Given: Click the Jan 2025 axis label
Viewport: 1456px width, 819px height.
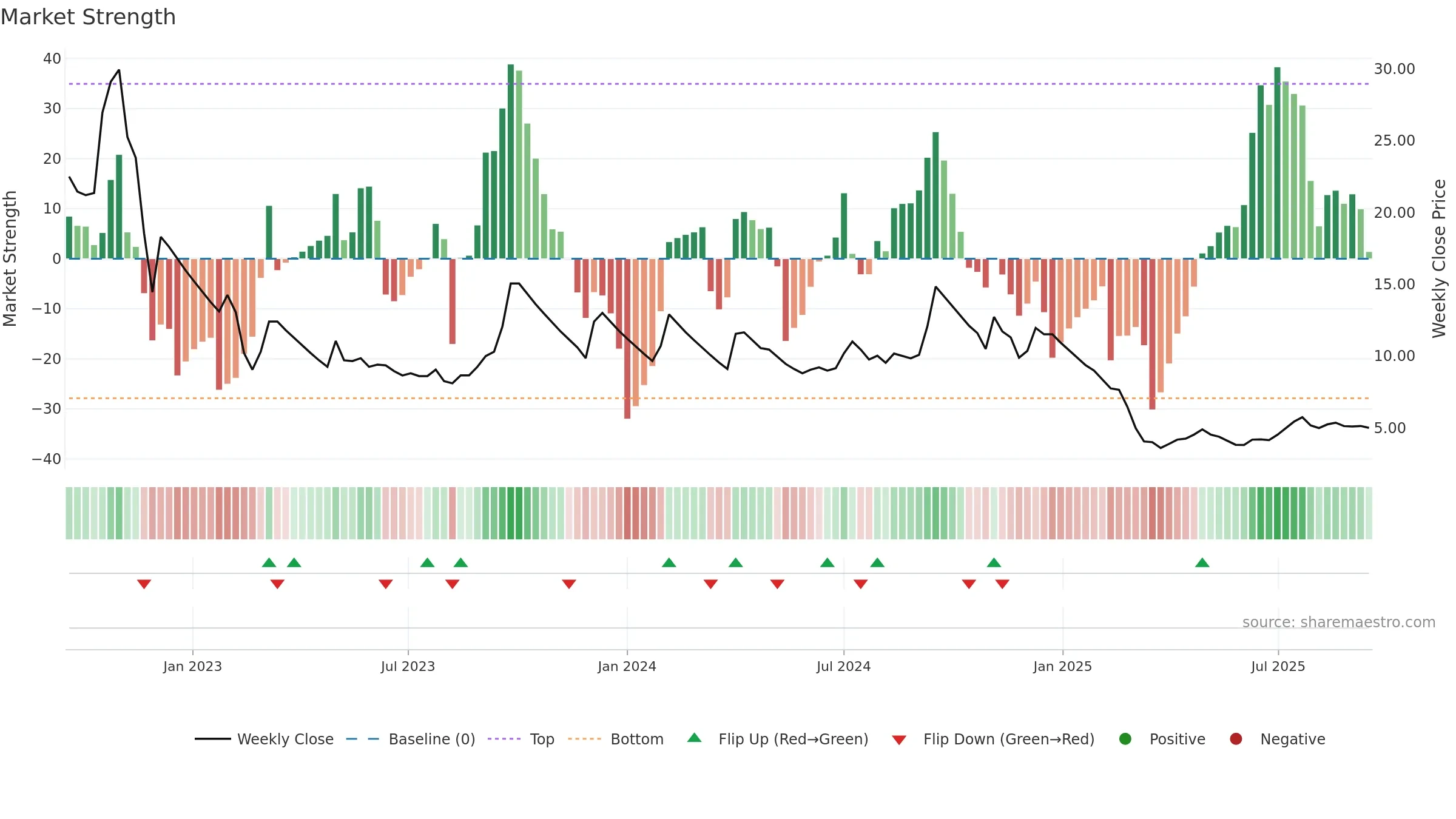Looking at the screenshot, I should point(1062,666).
